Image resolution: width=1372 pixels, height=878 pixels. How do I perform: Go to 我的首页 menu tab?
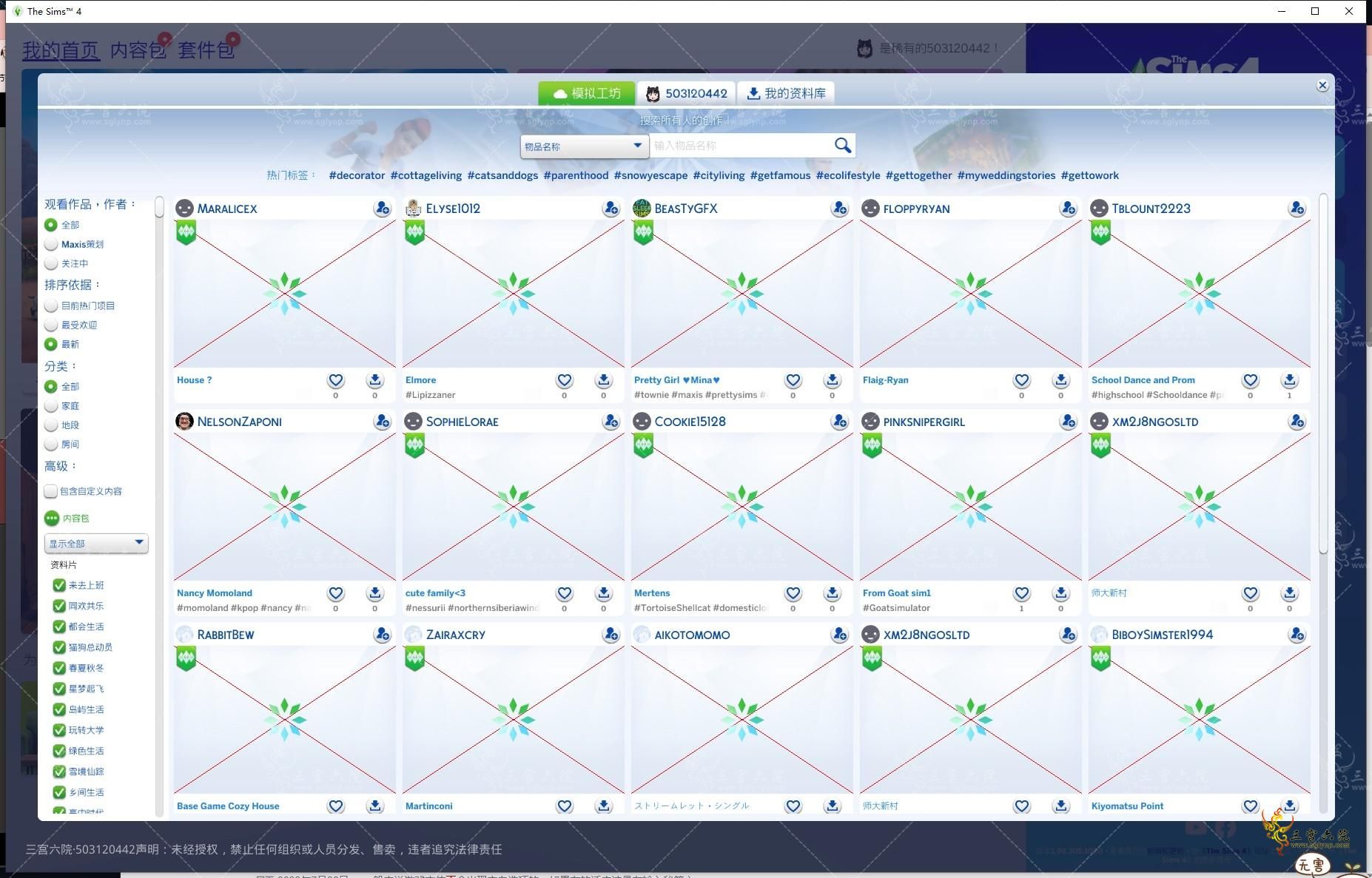point(61,50)
